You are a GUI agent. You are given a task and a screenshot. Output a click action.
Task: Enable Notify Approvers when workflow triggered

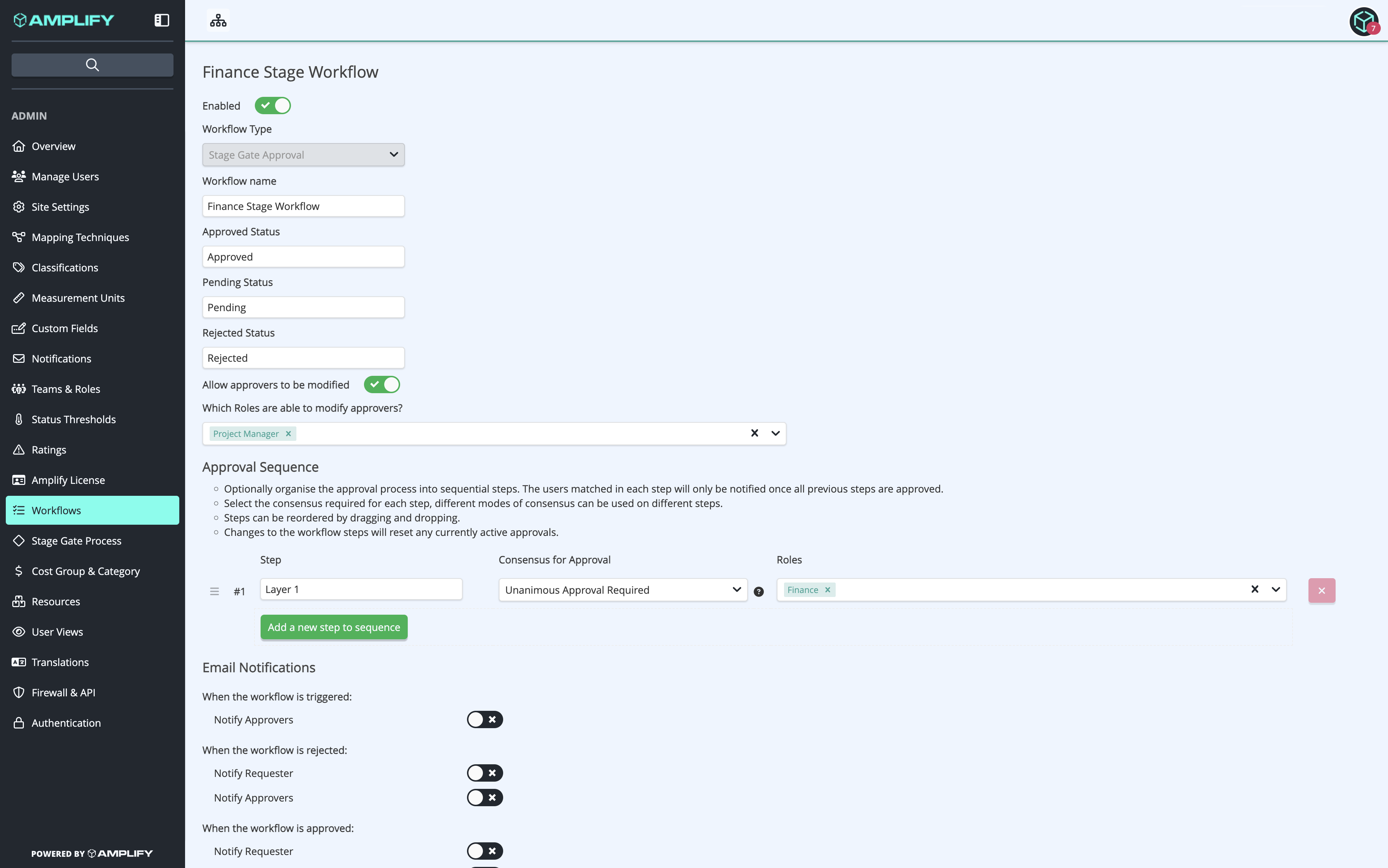tap(485, 719)
